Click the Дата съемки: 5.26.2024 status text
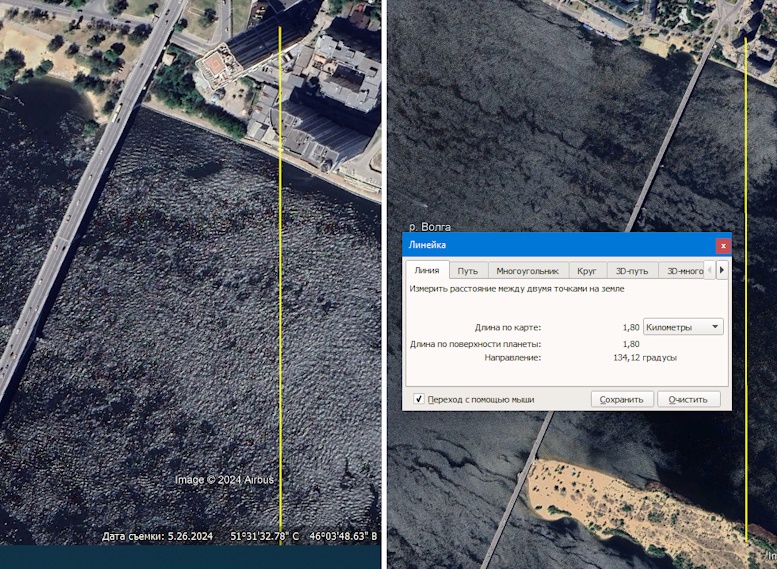This screenshot has width=777, height=569. click(157, 536)
